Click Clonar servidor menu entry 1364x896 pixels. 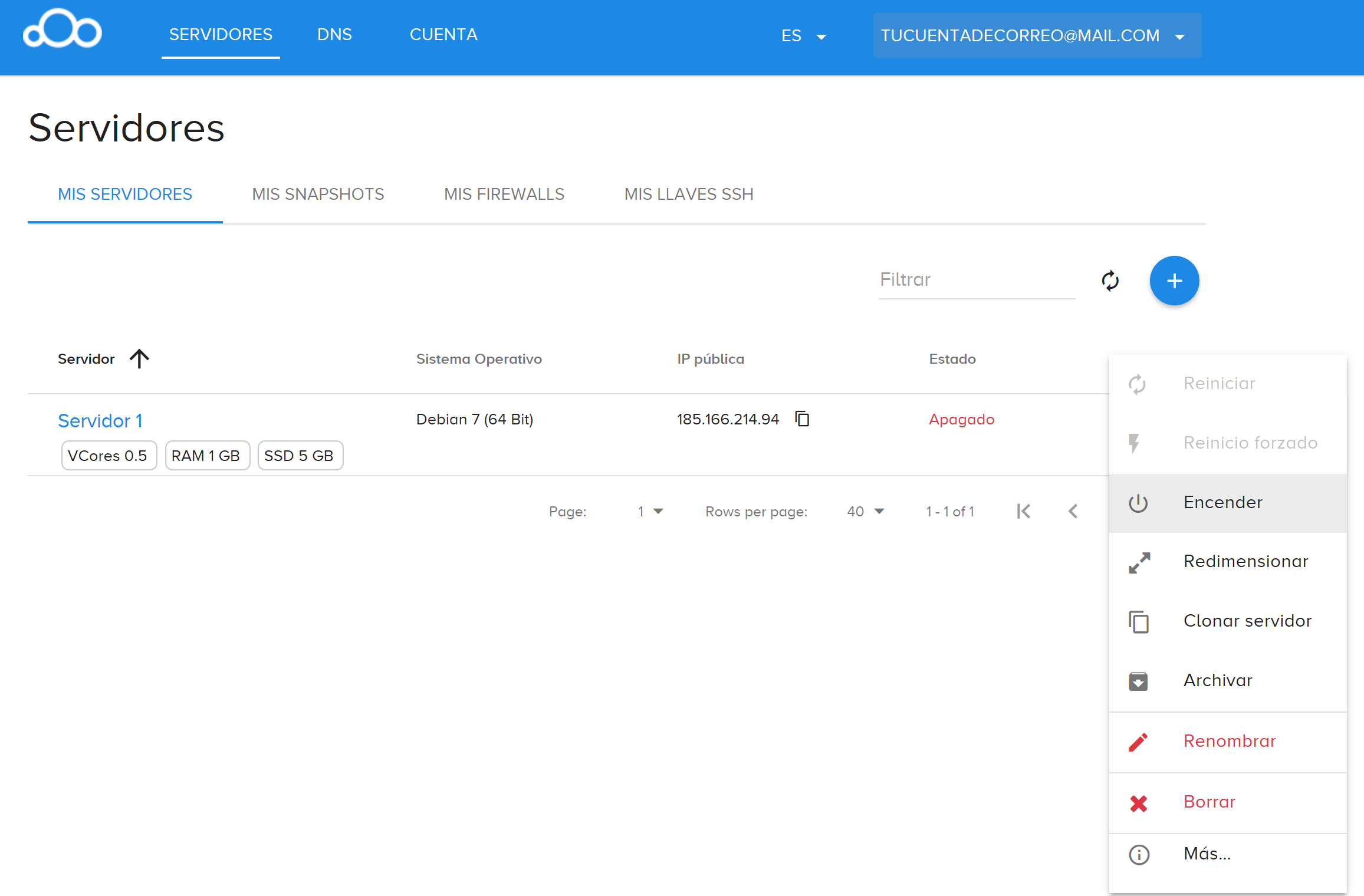1228,621
